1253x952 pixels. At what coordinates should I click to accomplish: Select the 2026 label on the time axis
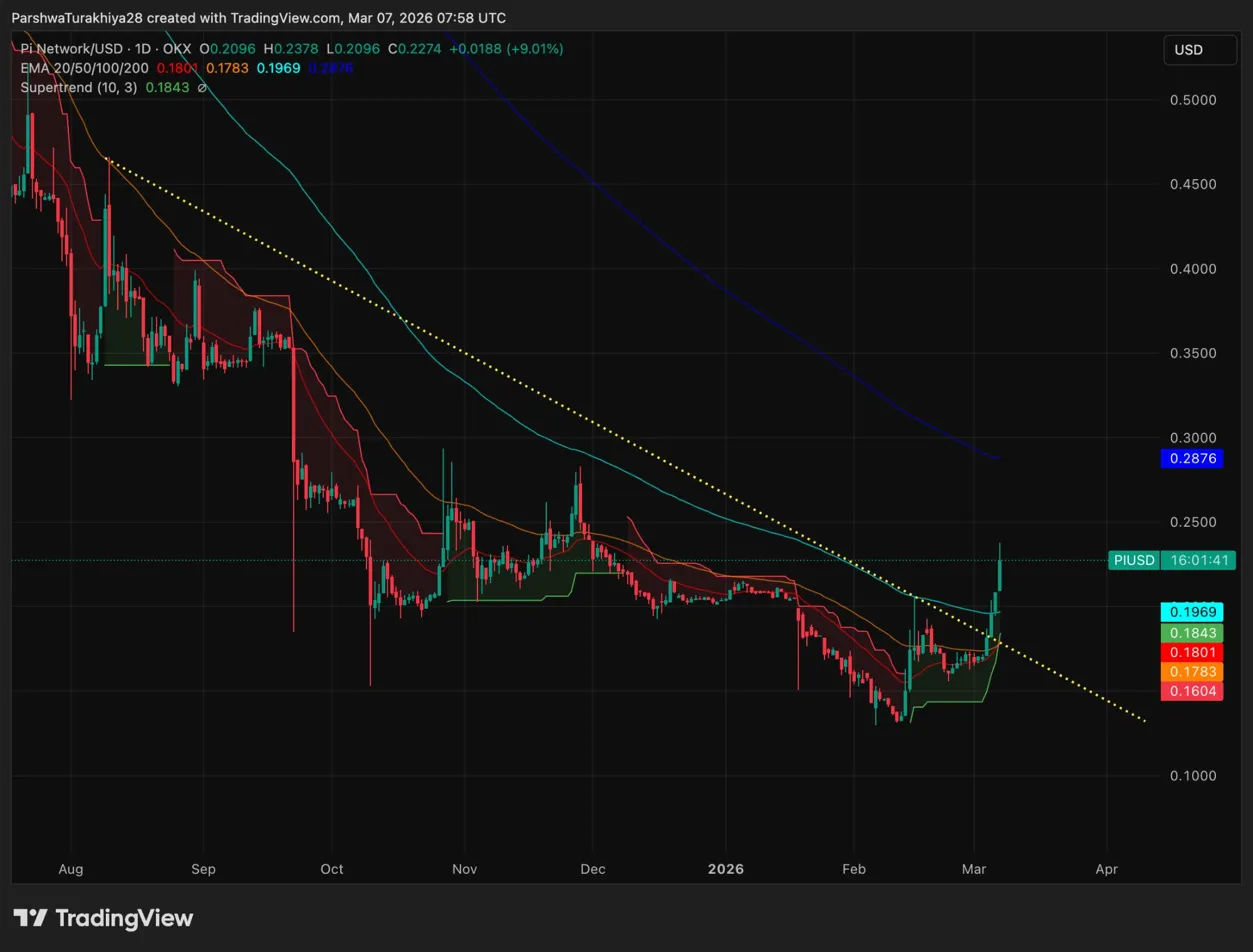point(726,869)
